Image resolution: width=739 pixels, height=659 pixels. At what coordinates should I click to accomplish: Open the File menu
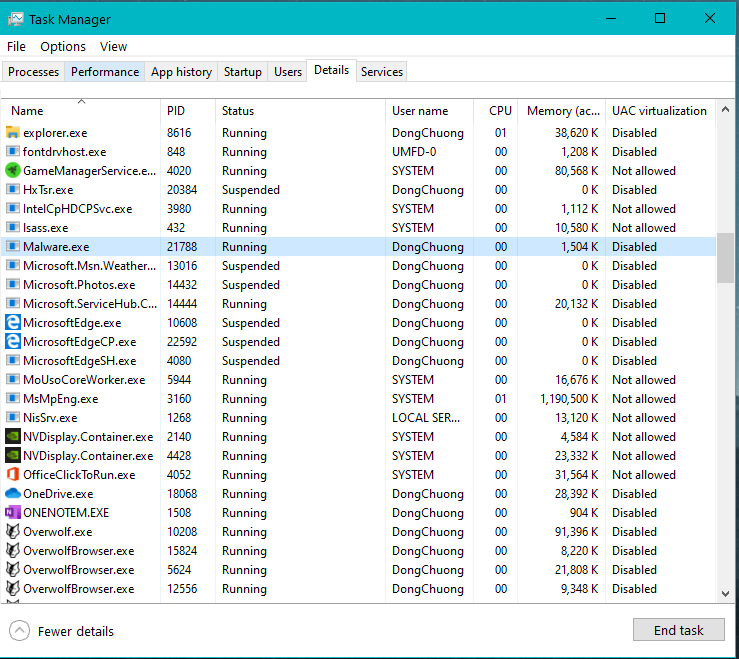16,47
